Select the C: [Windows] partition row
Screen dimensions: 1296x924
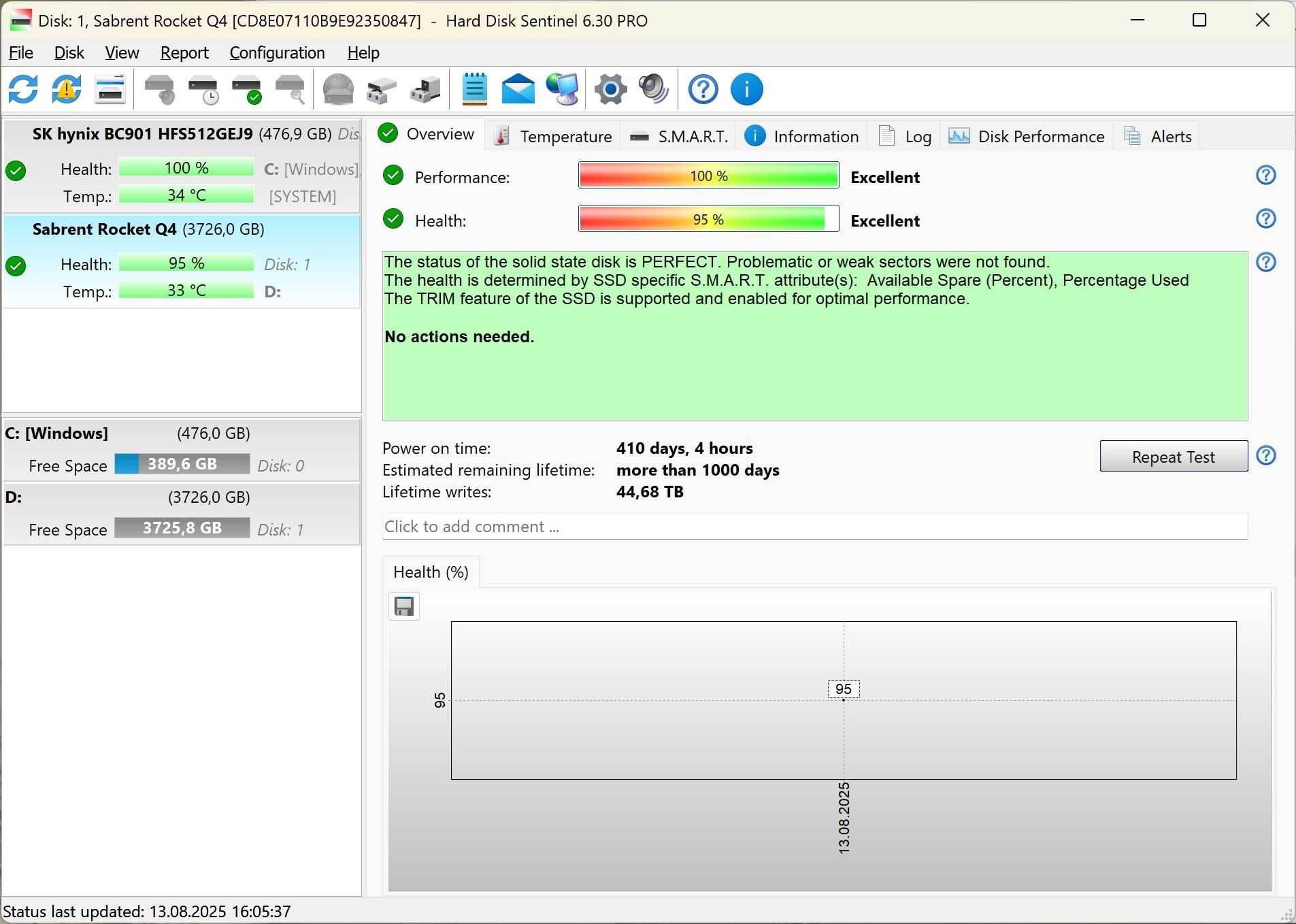[182, 450]
